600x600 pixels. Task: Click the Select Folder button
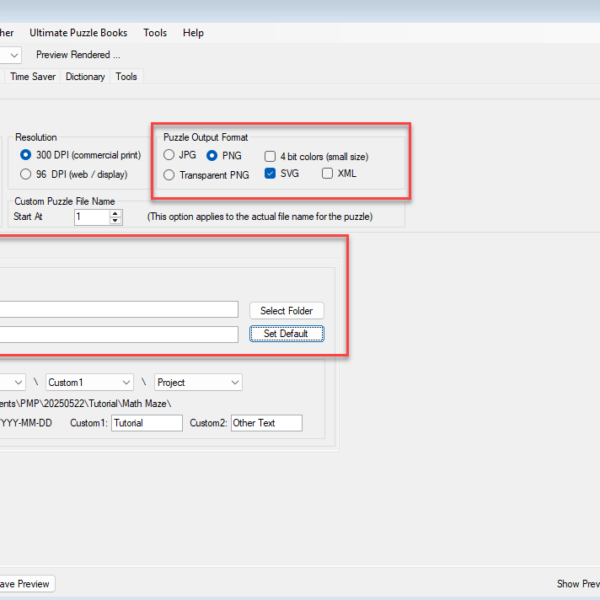[x=286, y=311]
